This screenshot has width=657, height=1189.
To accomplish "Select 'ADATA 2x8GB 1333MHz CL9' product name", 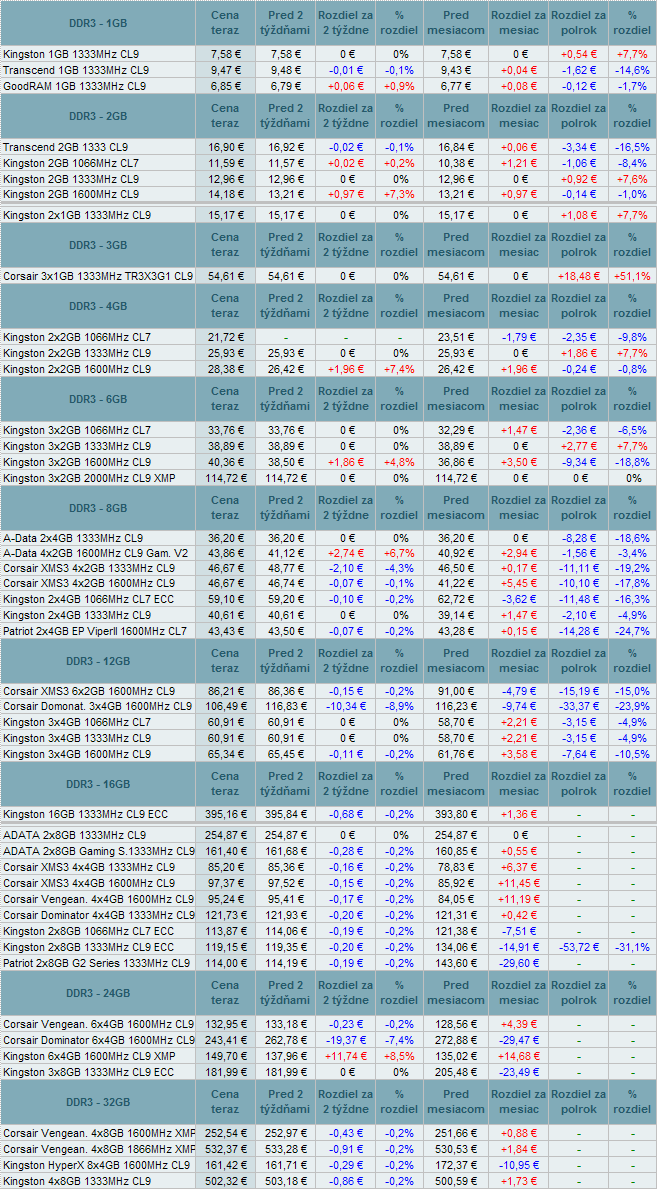I will click(x=75, y=836).
